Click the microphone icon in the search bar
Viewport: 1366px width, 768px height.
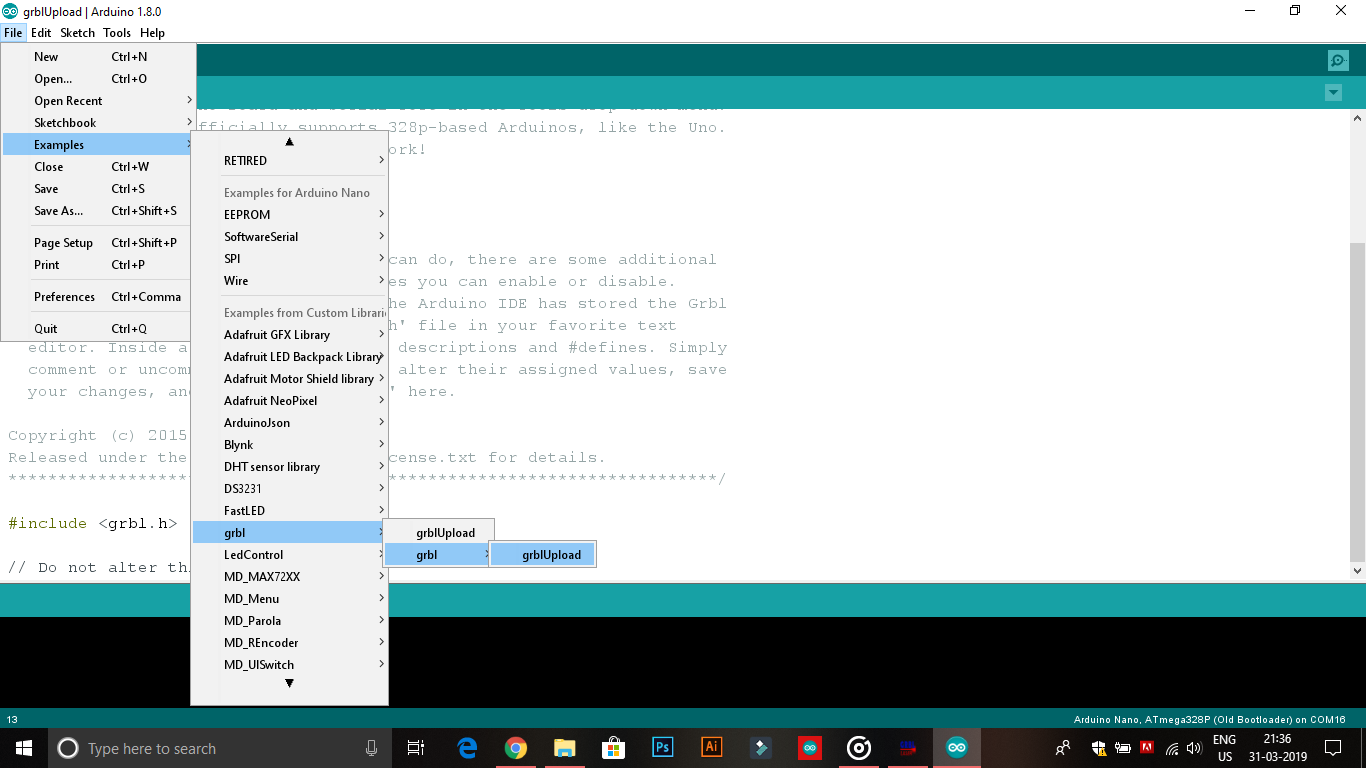371,747
